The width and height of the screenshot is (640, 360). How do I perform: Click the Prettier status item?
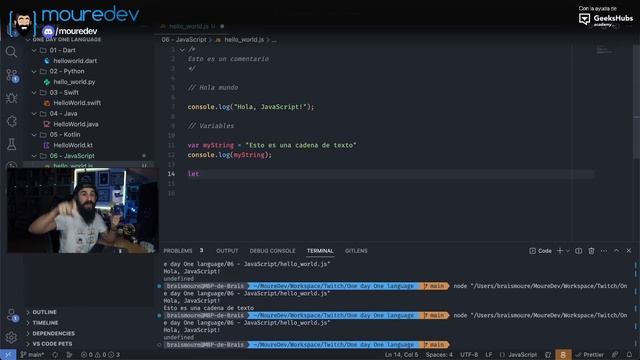[x=590, y=355]
